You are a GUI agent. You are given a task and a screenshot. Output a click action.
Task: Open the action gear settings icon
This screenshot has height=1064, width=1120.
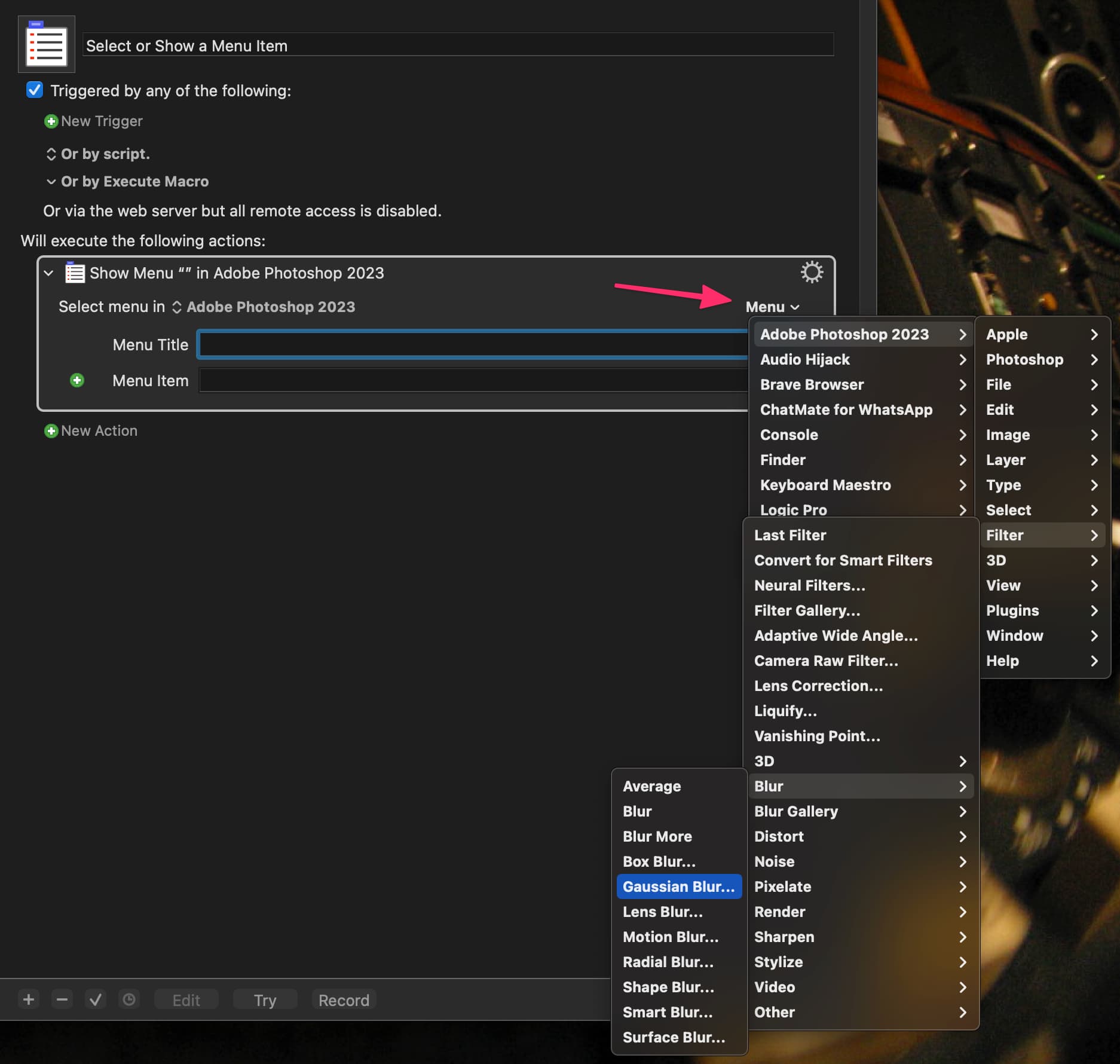(812, 273)
